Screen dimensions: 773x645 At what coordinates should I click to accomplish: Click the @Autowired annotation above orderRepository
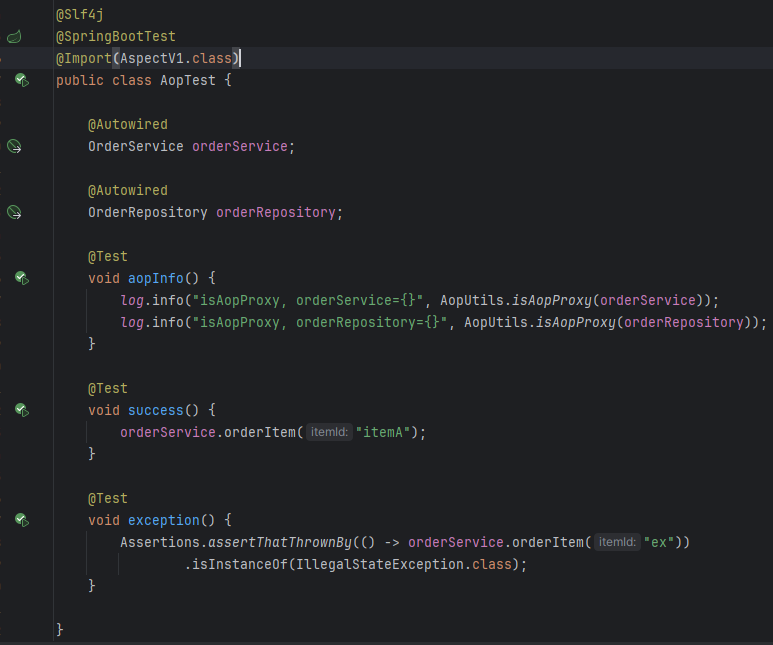click(x=128, y=190)
